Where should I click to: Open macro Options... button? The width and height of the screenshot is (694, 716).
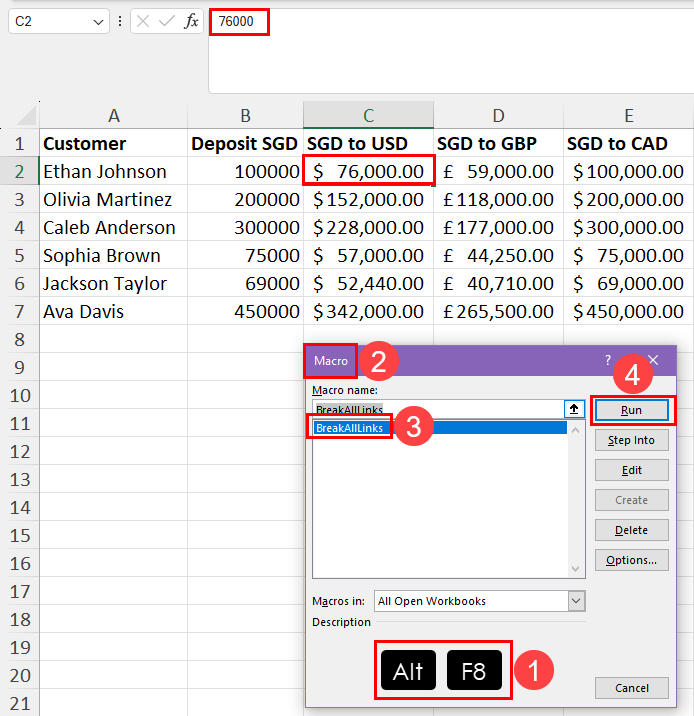point(631,560)
